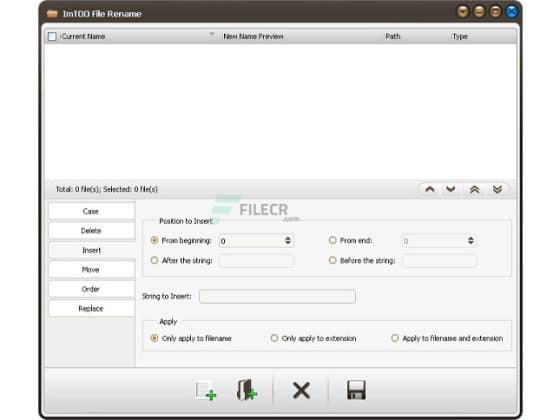The width and height of the screenshot is (560, 420).
Task: Open the Replace tab
Action: point(91,308)
